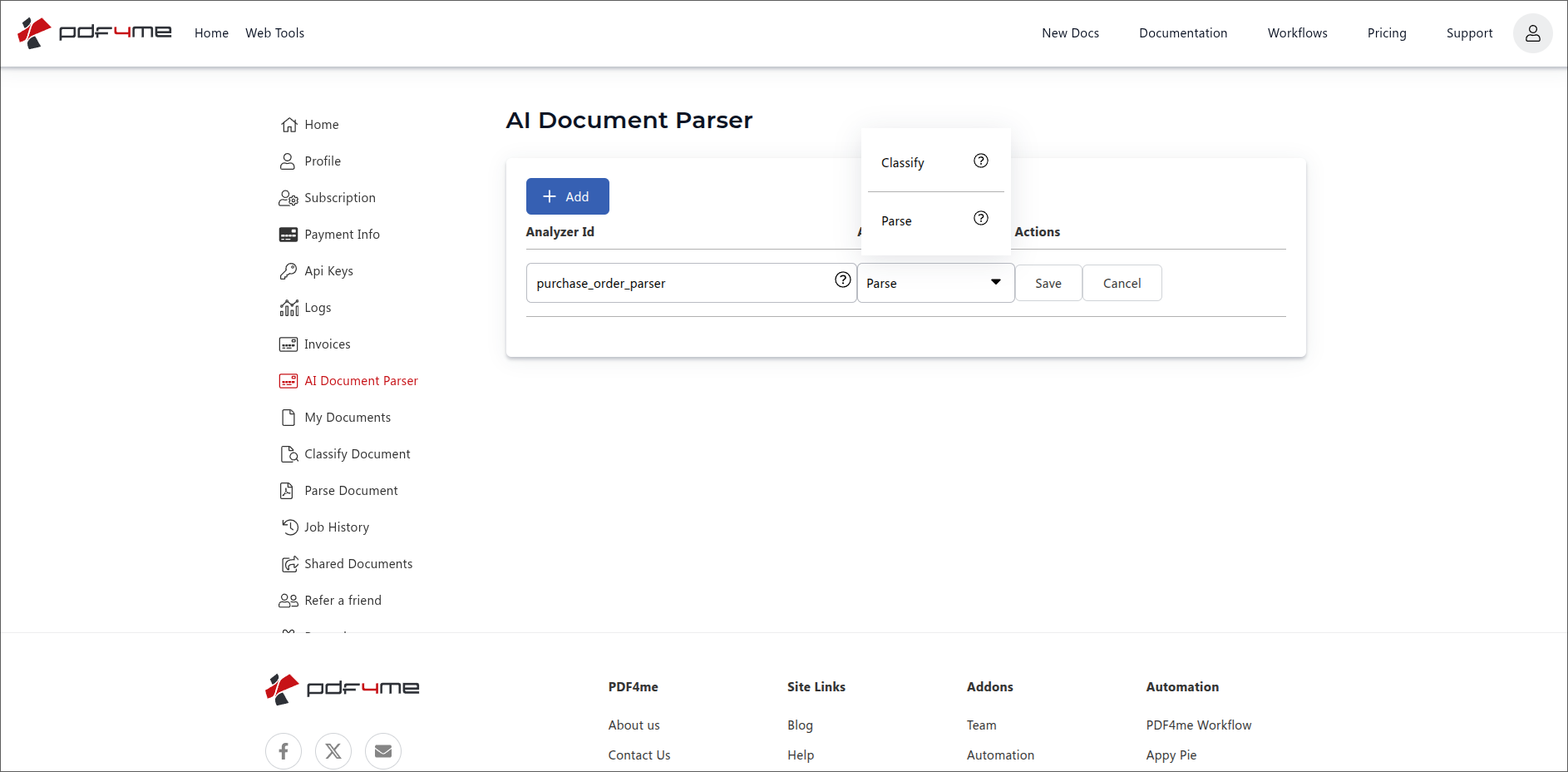Click the My Documents file icon

pyautogui.click(x=288, y=418)
